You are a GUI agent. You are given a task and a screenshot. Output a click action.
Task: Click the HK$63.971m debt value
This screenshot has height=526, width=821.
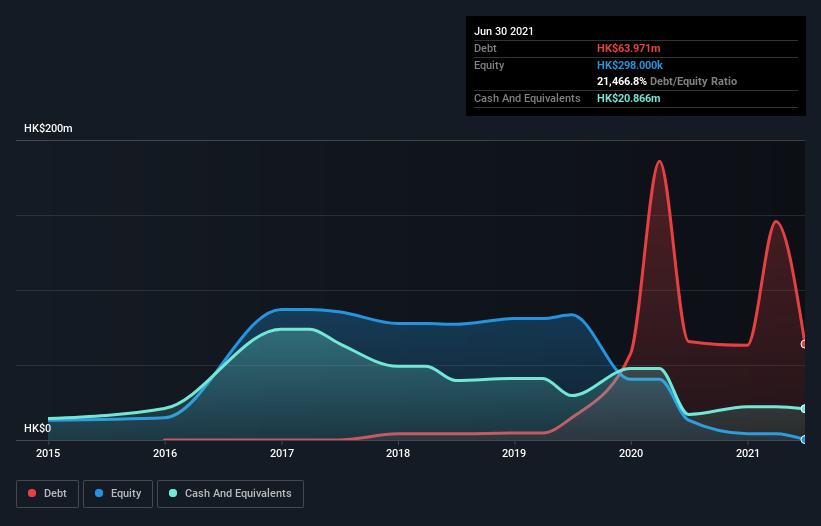coord(628,48)
